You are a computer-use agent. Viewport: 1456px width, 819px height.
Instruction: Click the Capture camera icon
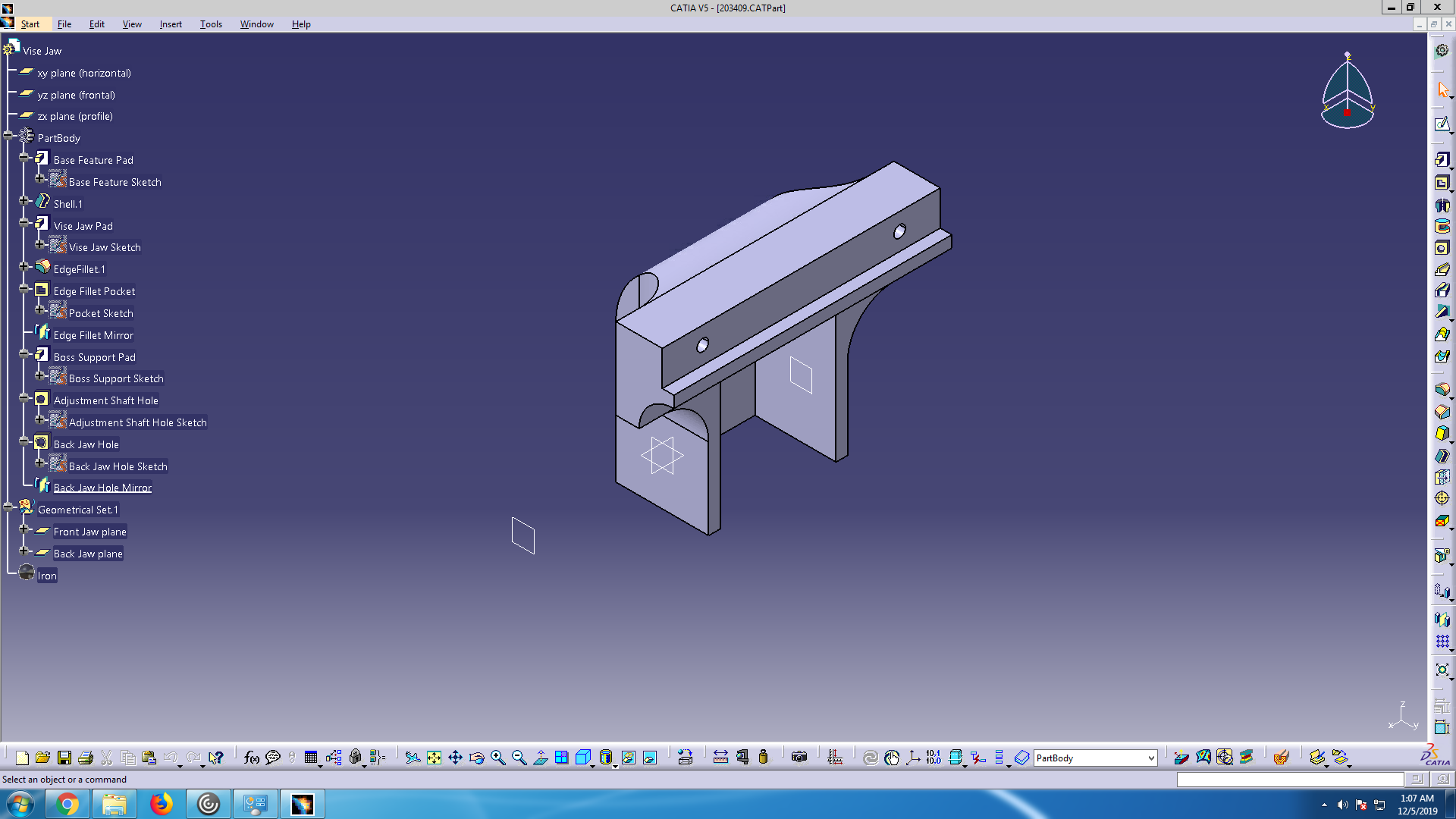[x=799, y=758]
